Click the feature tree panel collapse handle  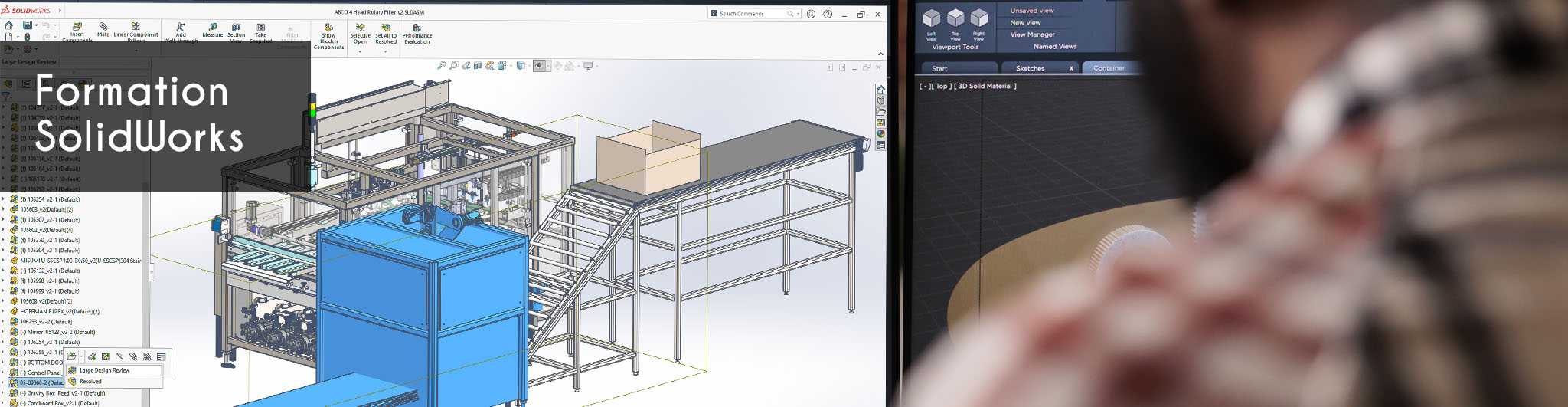[x=152, y=271]
